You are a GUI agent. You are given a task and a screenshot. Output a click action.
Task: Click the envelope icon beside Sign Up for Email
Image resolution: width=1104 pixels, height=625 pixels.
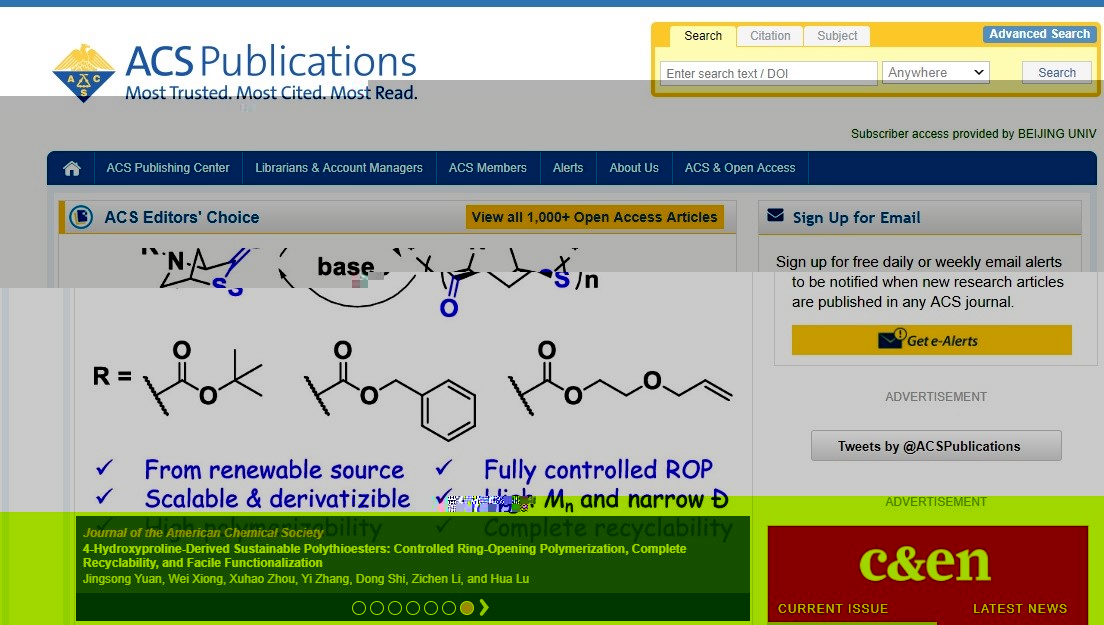(775, 215)
